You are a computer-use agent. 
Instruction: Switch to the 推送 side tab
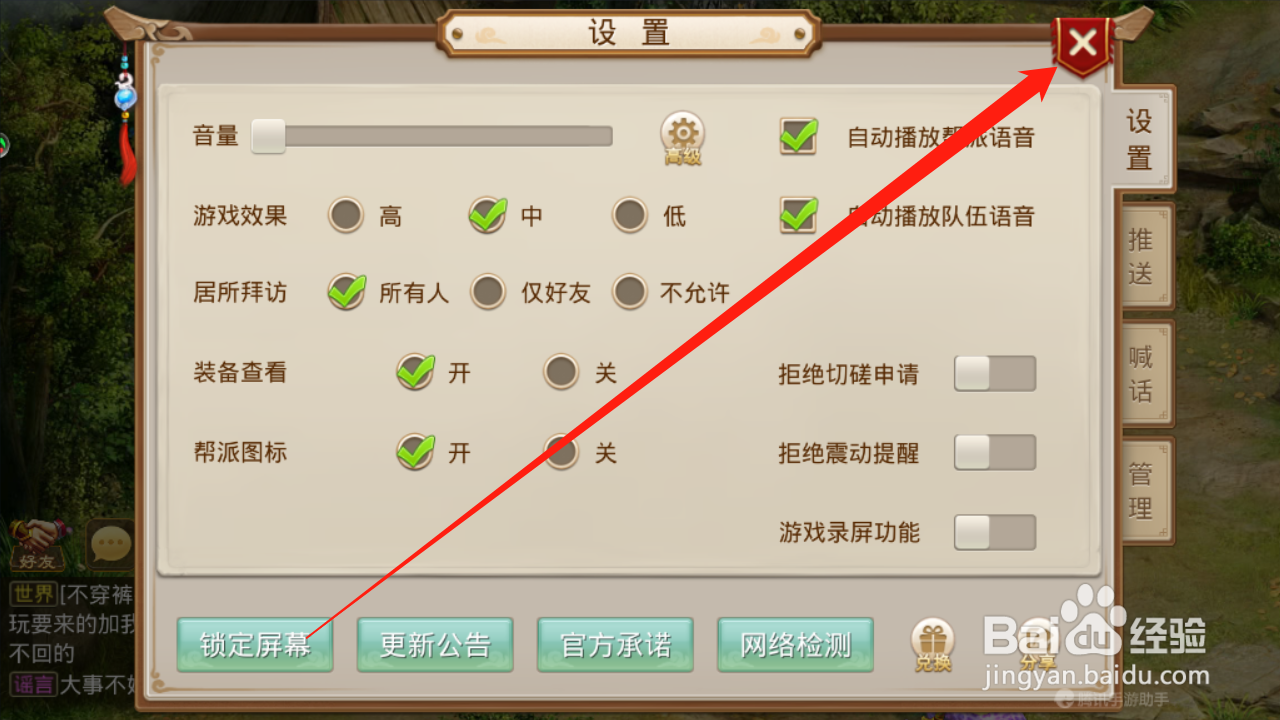coord(1142,256)
